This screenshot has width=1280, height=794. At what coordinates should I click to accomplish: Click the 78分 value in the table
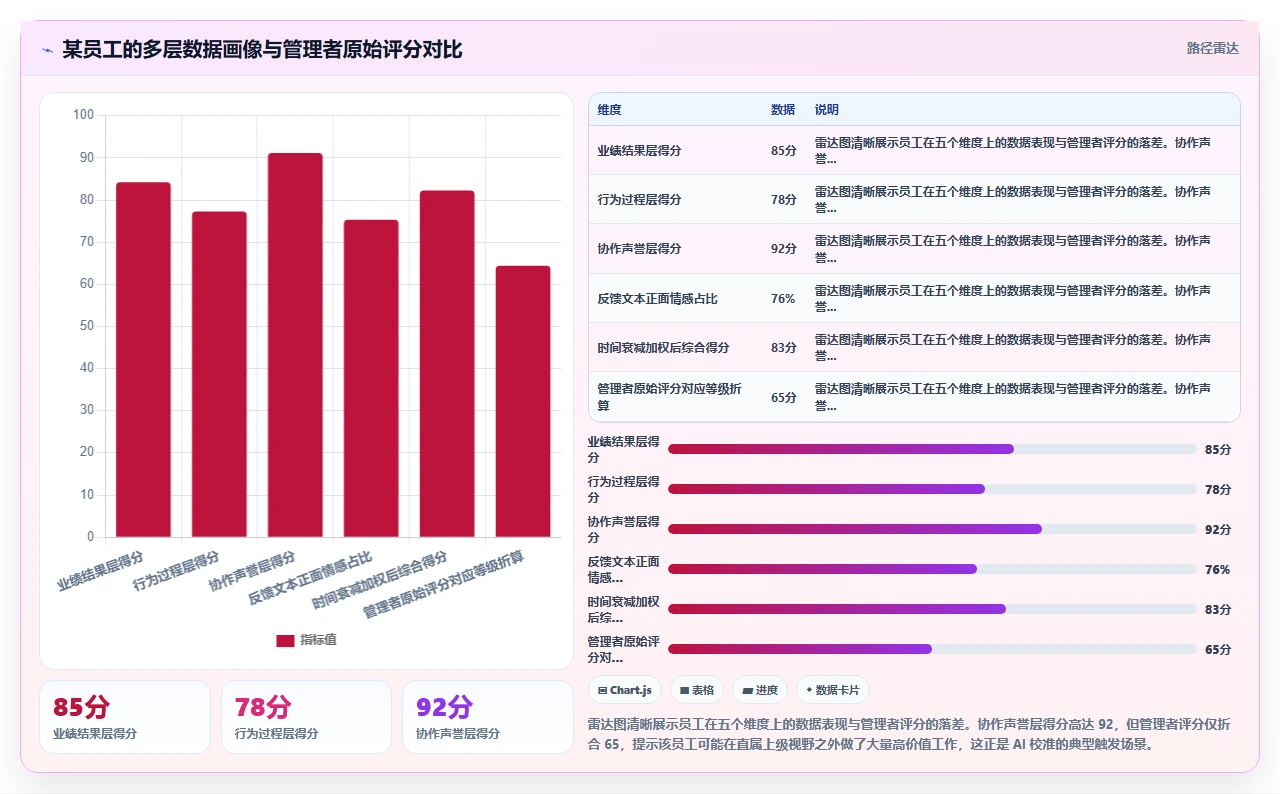pyautogui.click(x=784, y=200)
